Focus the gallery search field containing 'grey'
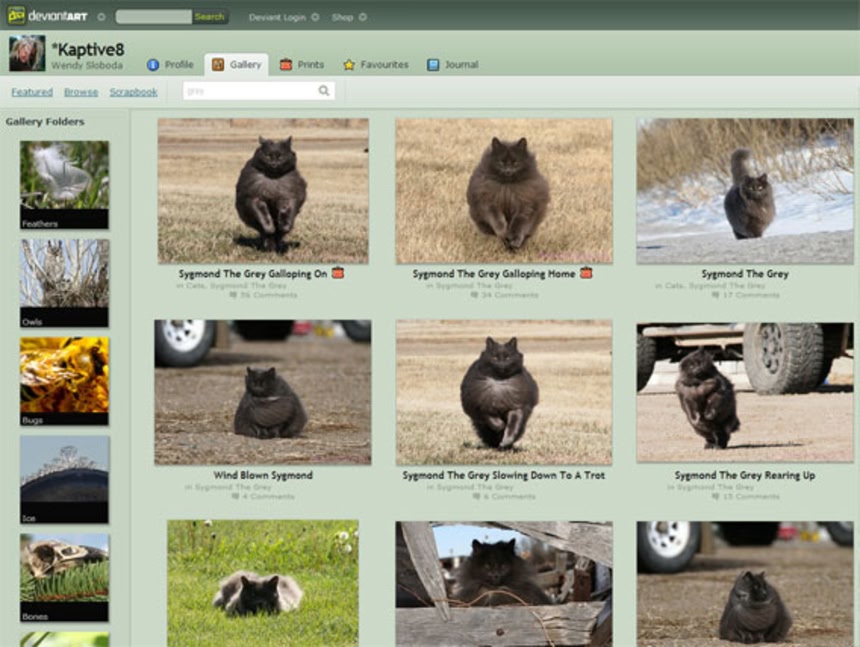The height and width of the screenshot is (647, 860). 250,91
